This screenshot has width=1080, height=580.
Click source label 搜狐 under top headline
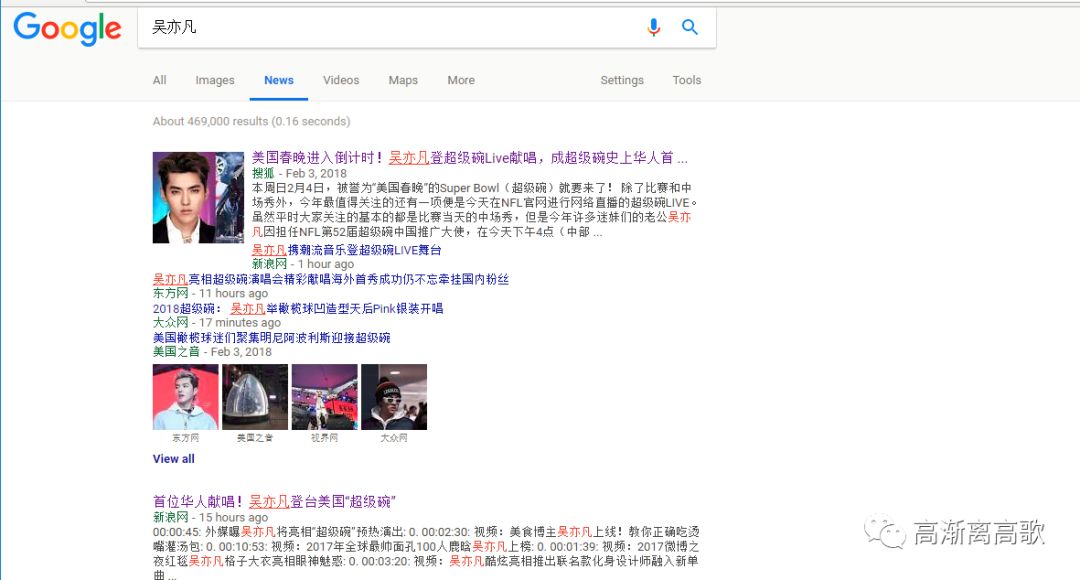click(x=263, y=173)
